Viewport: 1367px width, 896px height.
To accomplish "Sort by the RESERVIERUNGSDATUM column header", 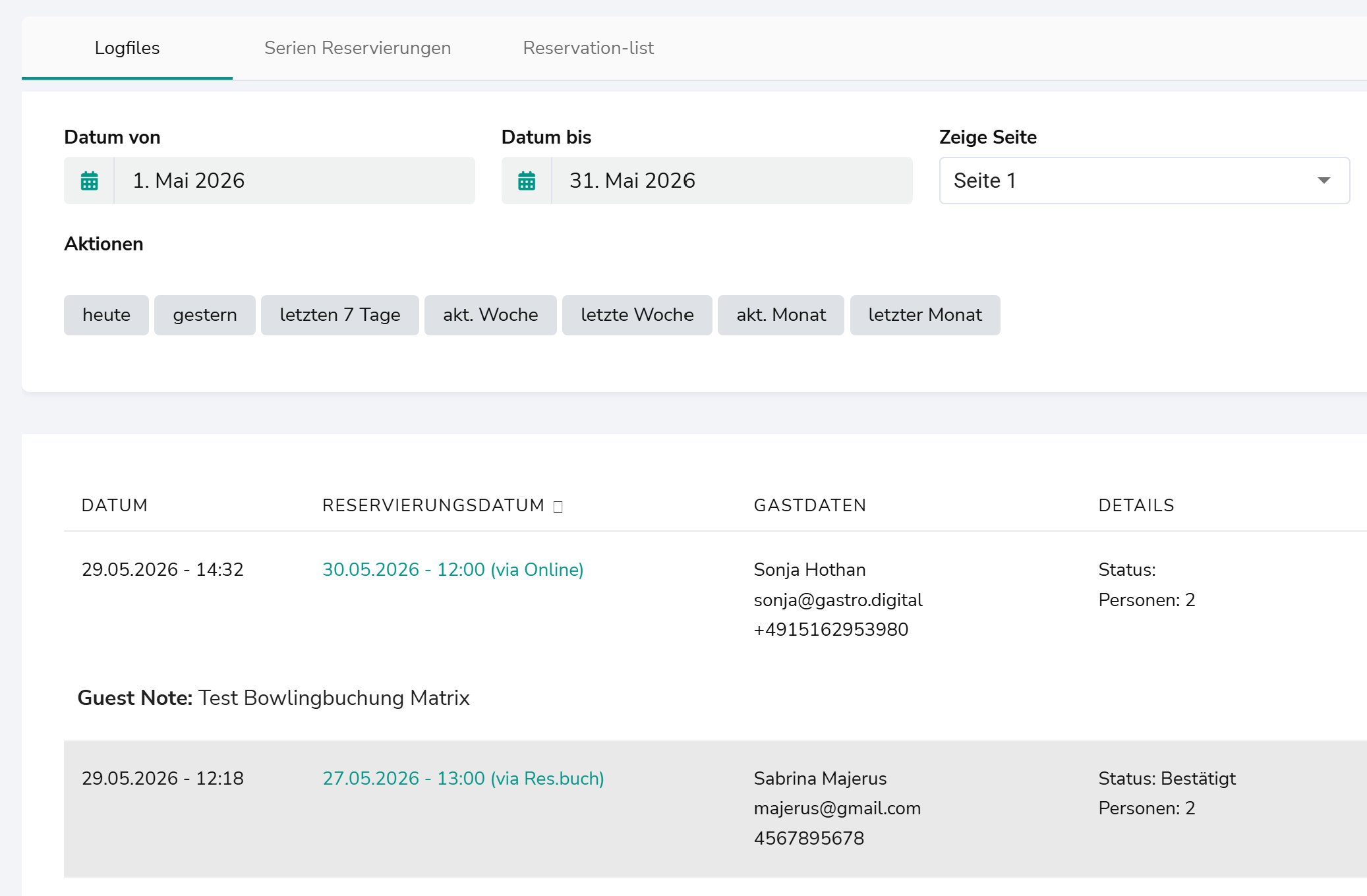I will pyautogui.click(x=433, y=505).
